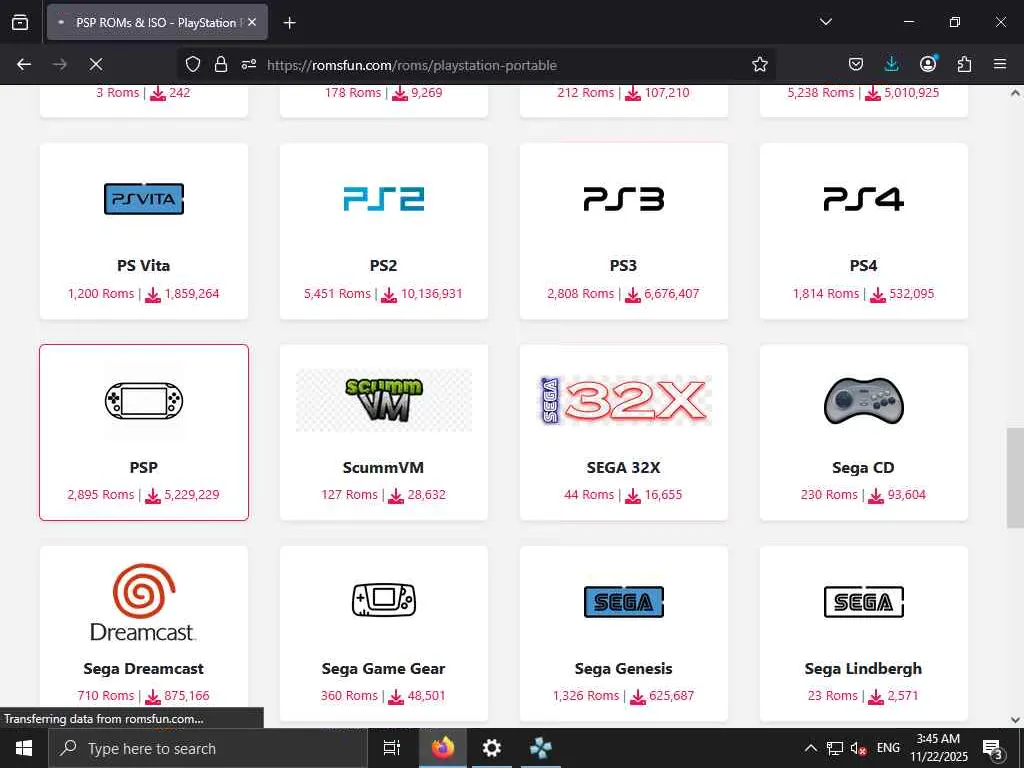The width and height of the screenshot is (1024, 768).
Task: Stop loading the page
Action: coord(95,64)
